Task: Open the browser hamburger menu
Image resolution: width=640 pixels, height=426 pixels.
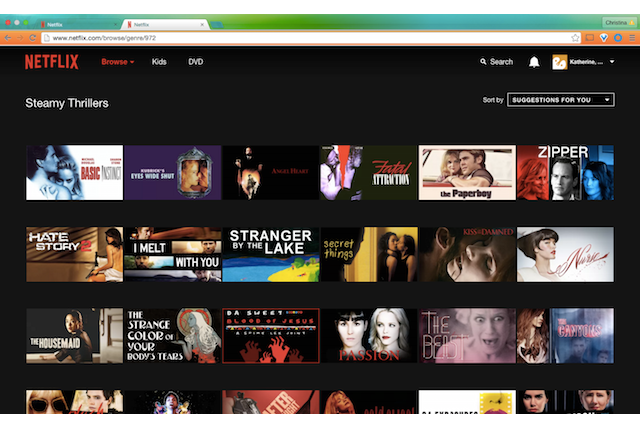Action: (631, 37)
